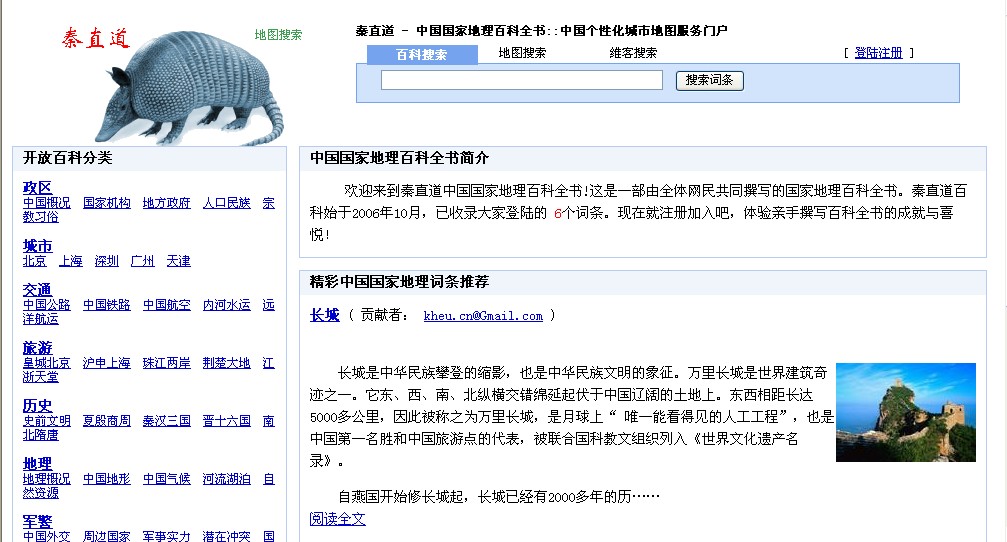Select the 百科搜索 tab
1007x542 pixels.
click(422, 55)
